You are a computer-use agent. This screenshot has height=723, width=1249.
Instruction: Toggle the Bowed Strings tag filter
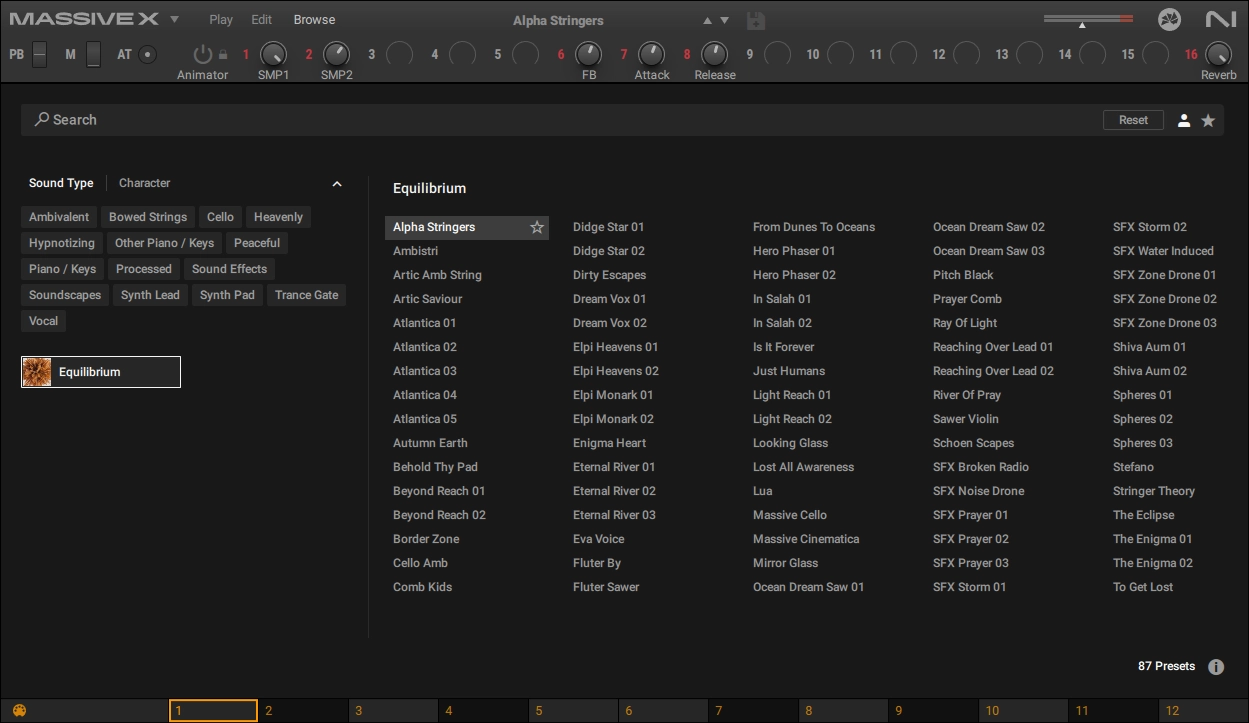click(148, 217)
